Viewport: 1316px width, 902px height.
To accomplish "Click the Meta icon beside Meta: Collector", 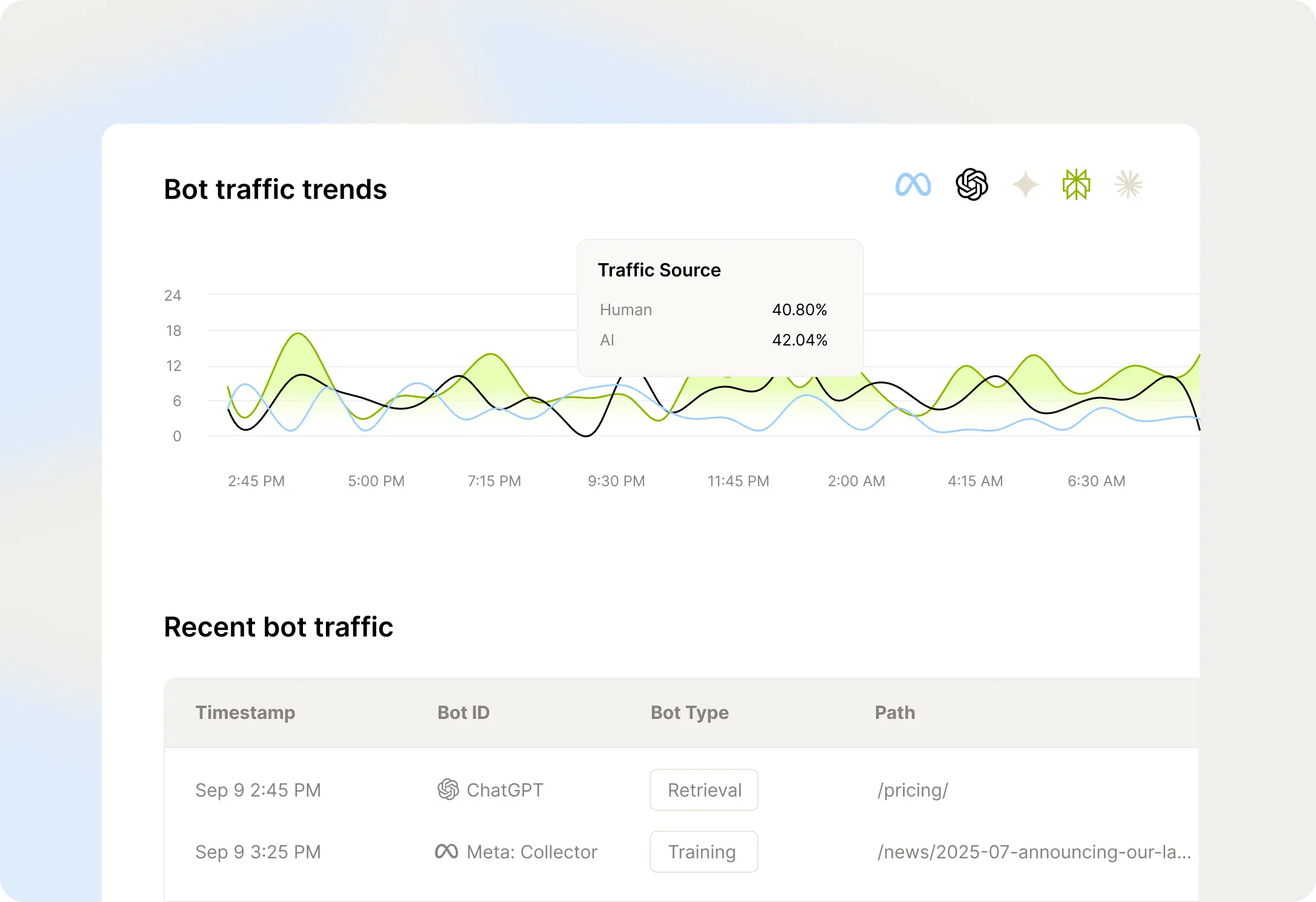I will (447, 852).
